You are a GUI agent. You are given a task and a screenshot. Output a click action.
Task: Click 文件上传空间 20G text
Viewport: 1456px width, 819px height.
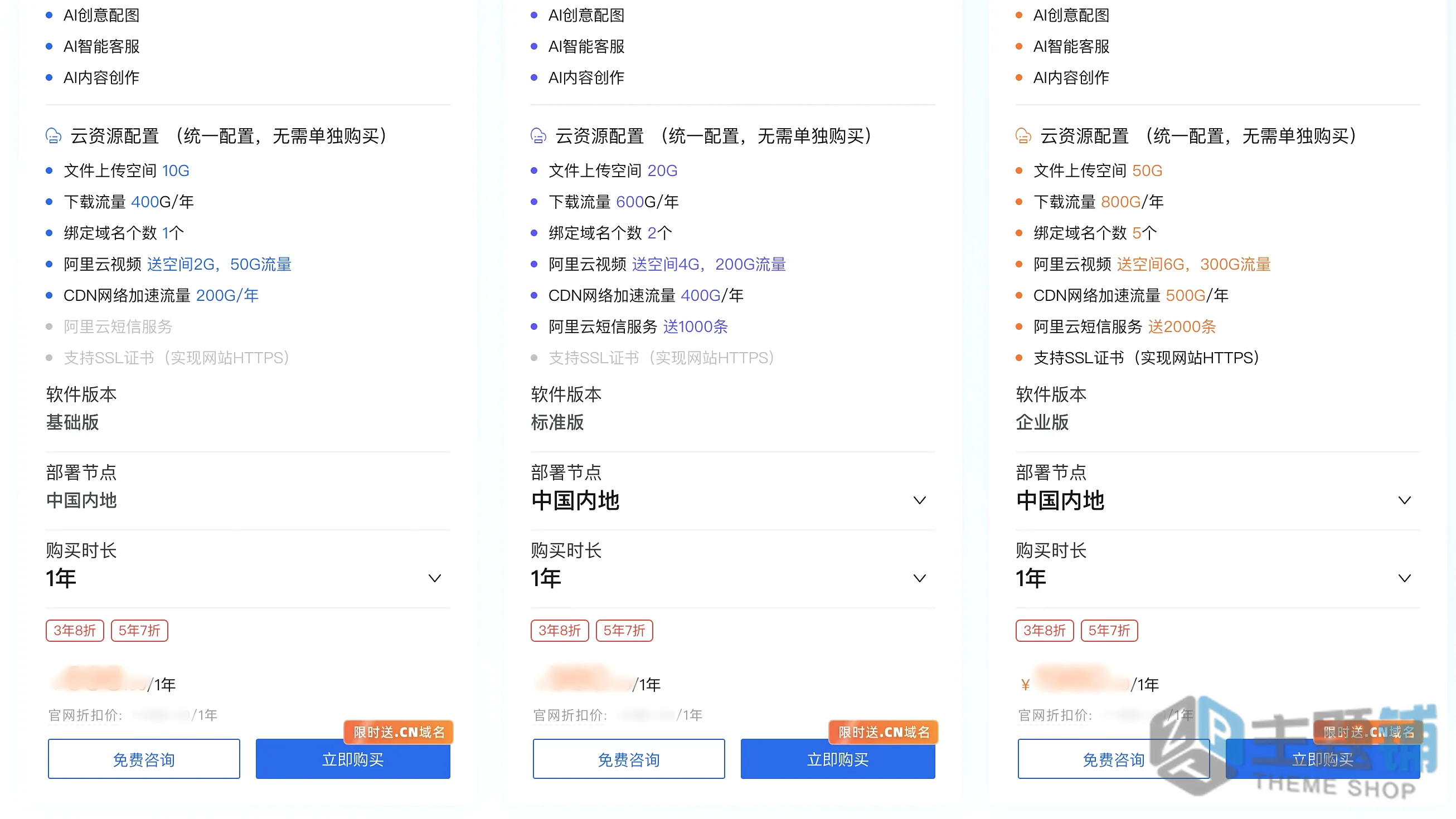pos(613,170)
